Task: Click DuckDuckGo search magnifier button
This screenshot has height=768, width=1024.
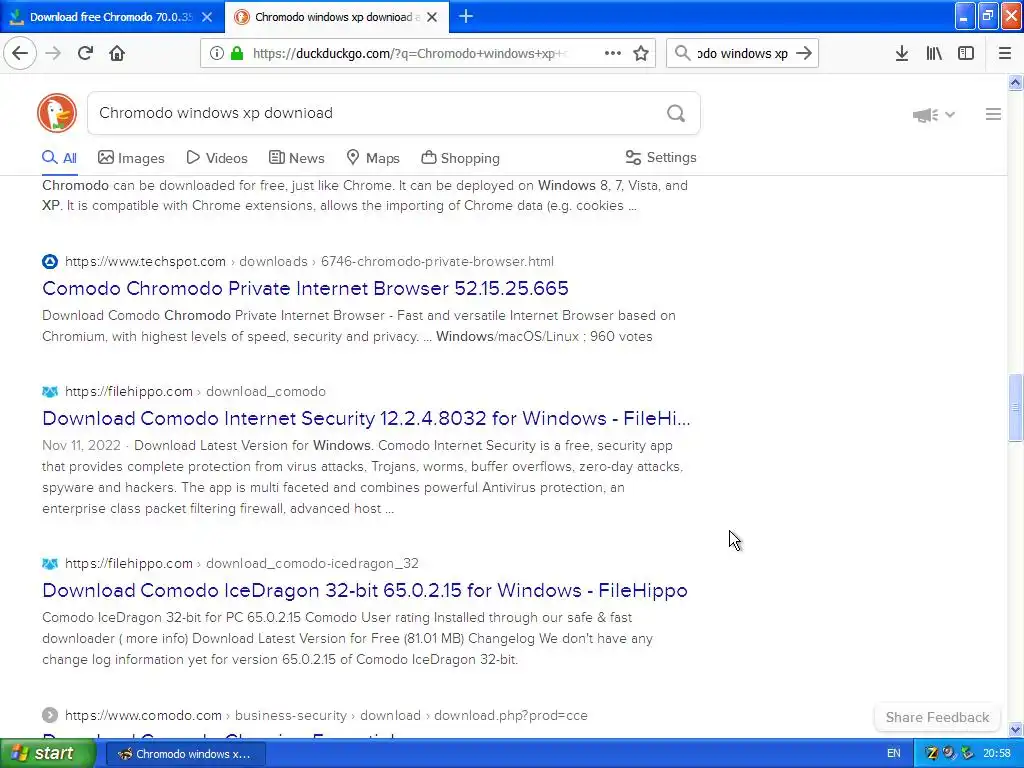Action: (x=676, y=114)
